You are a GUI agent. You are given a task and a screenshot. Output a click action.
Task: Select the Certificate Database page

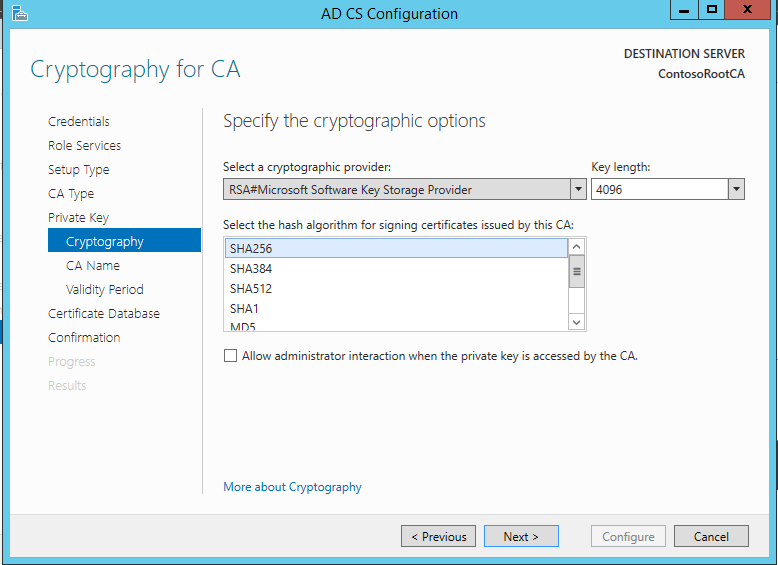pyautogui.click(x=104, y=314)
